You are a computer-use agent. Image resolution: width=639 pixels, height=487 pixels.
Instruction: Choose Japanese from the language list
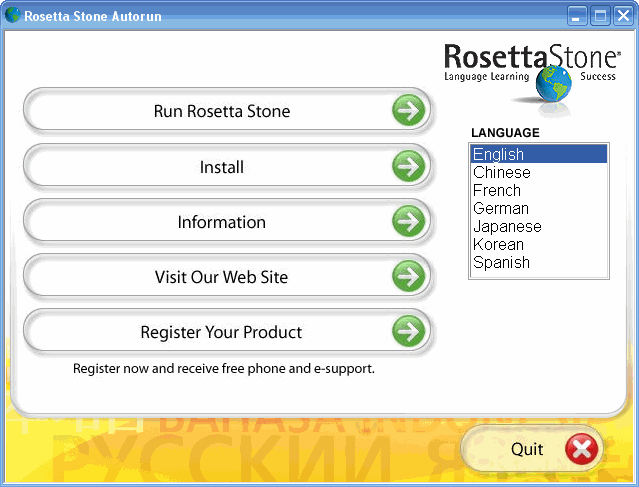point(539,226)
